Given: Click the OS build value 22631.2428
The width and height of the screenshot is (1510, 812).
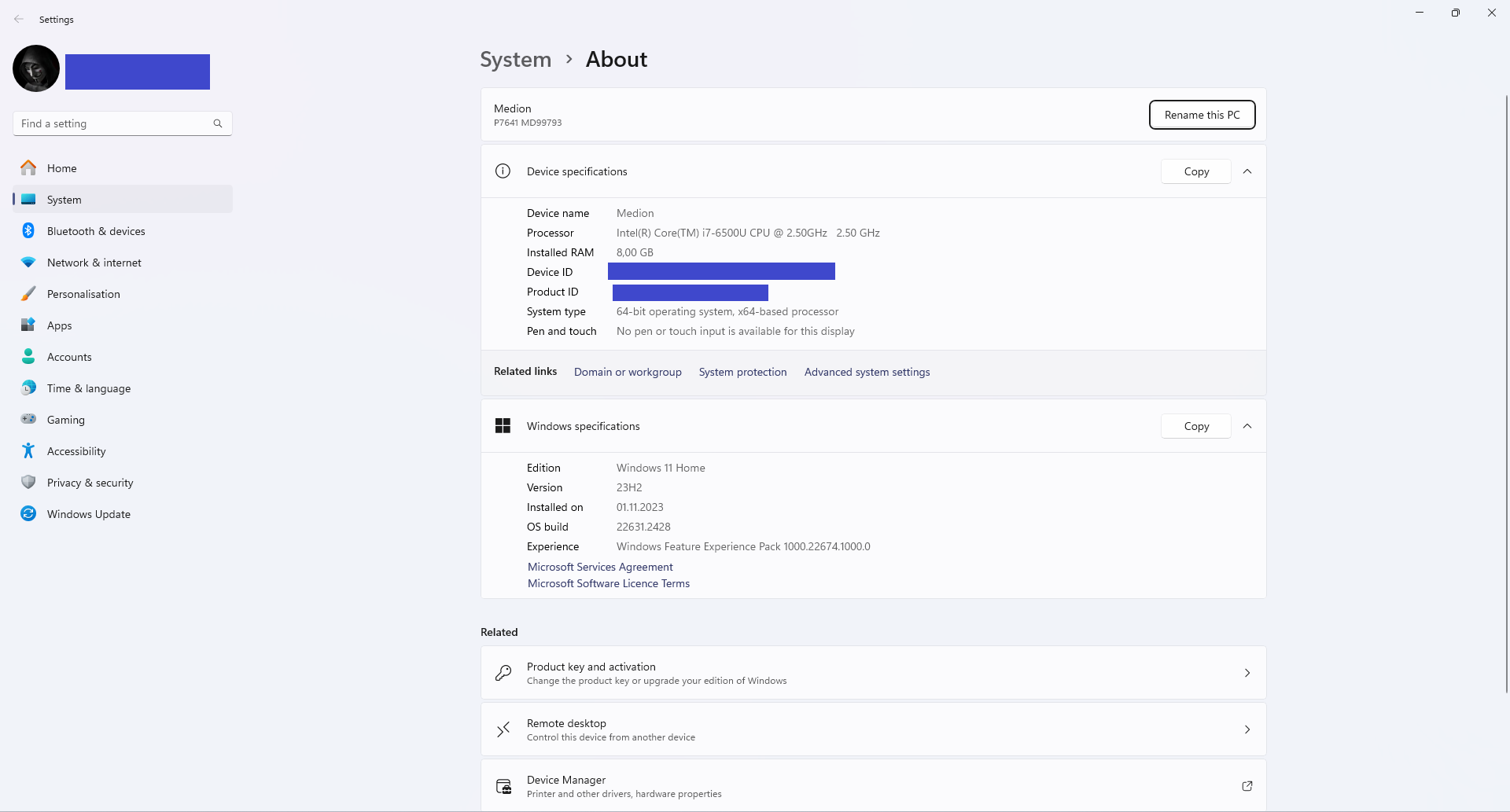Looking at the screenshot, I should coord(643,527).
